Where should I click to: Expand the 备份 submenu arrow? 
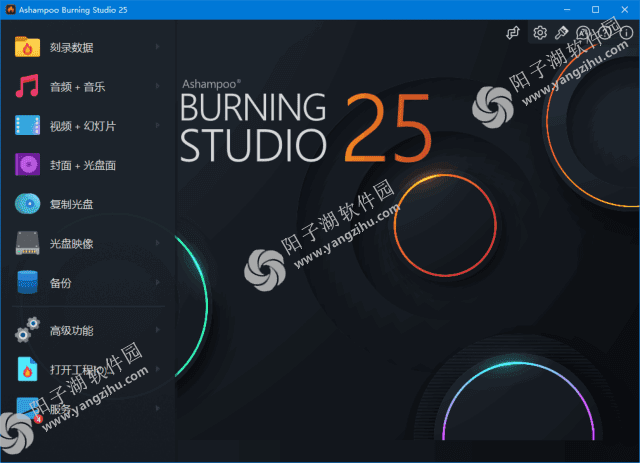click(158, 282)
